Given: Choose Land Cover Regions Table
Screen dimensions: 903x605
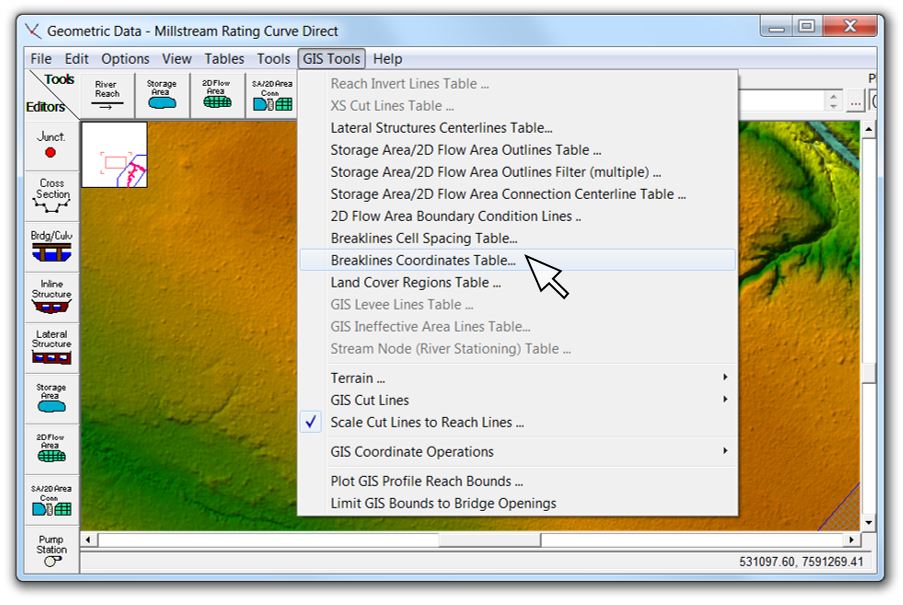Looking at the screenshot, I should 518,283.
